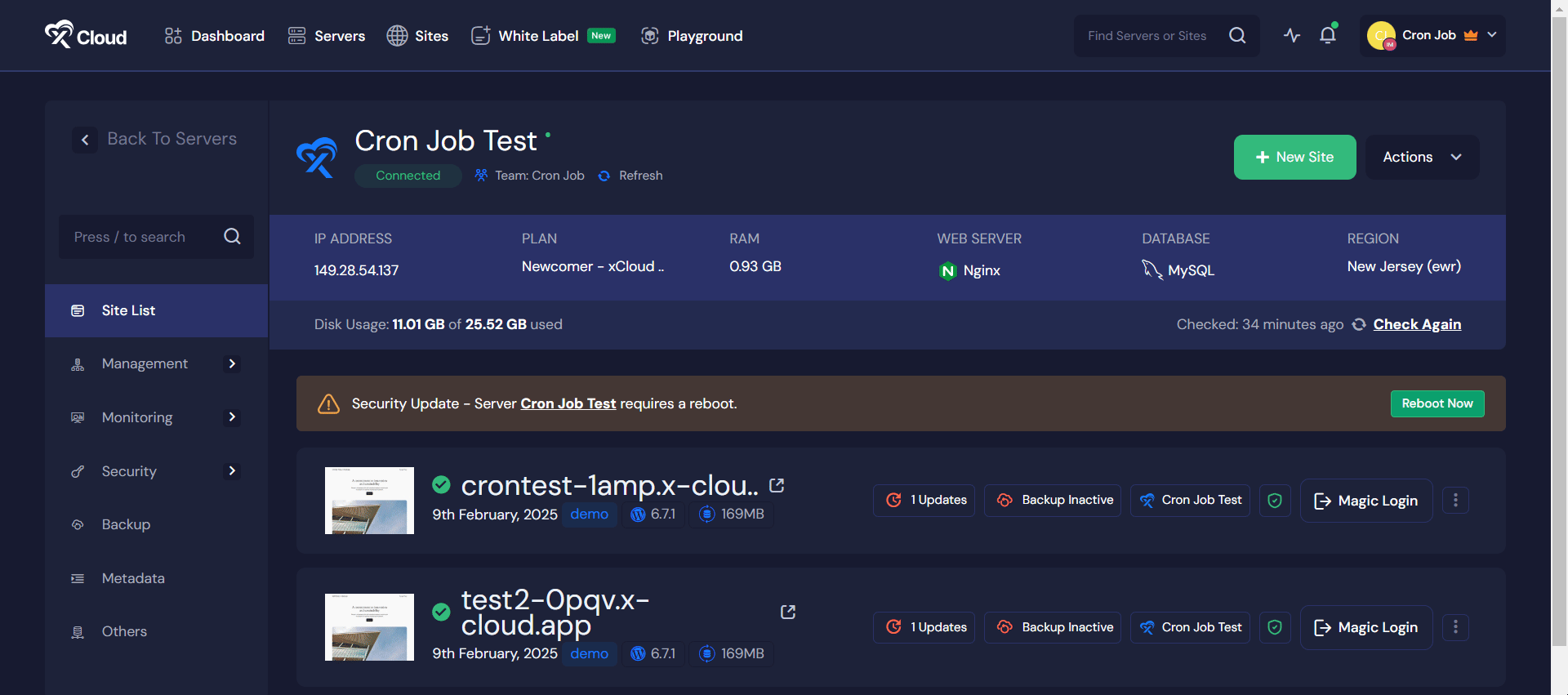Open Metadata in the sidebar
The image size is (1568, 695).
tap(156, 578)
